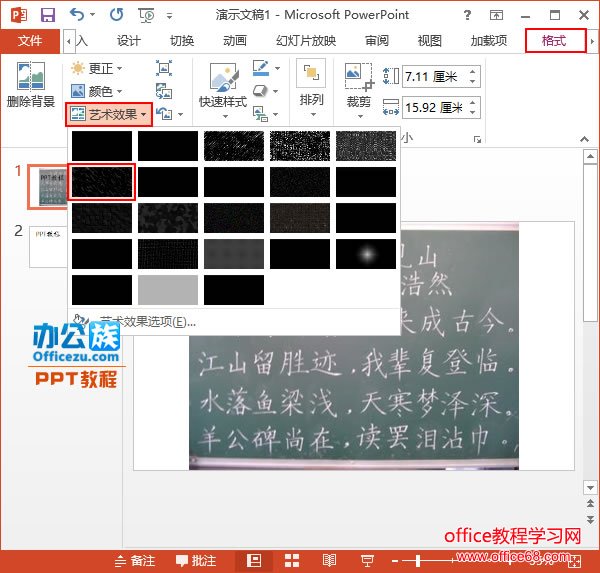Start slideshow from beginning icon in quick access
This screenshot has width=600, height=573.
click(146, 15)
